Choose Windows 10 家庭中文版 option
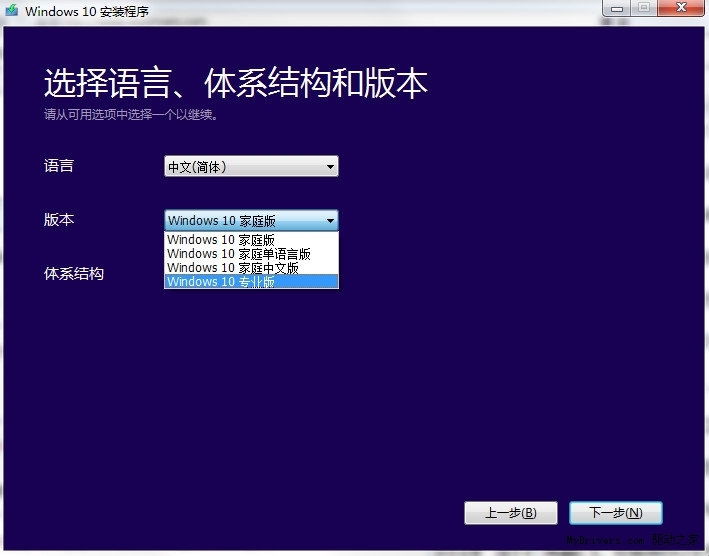Image resolution: width=709 pixels, height=556 pixels. click(251, 268)
